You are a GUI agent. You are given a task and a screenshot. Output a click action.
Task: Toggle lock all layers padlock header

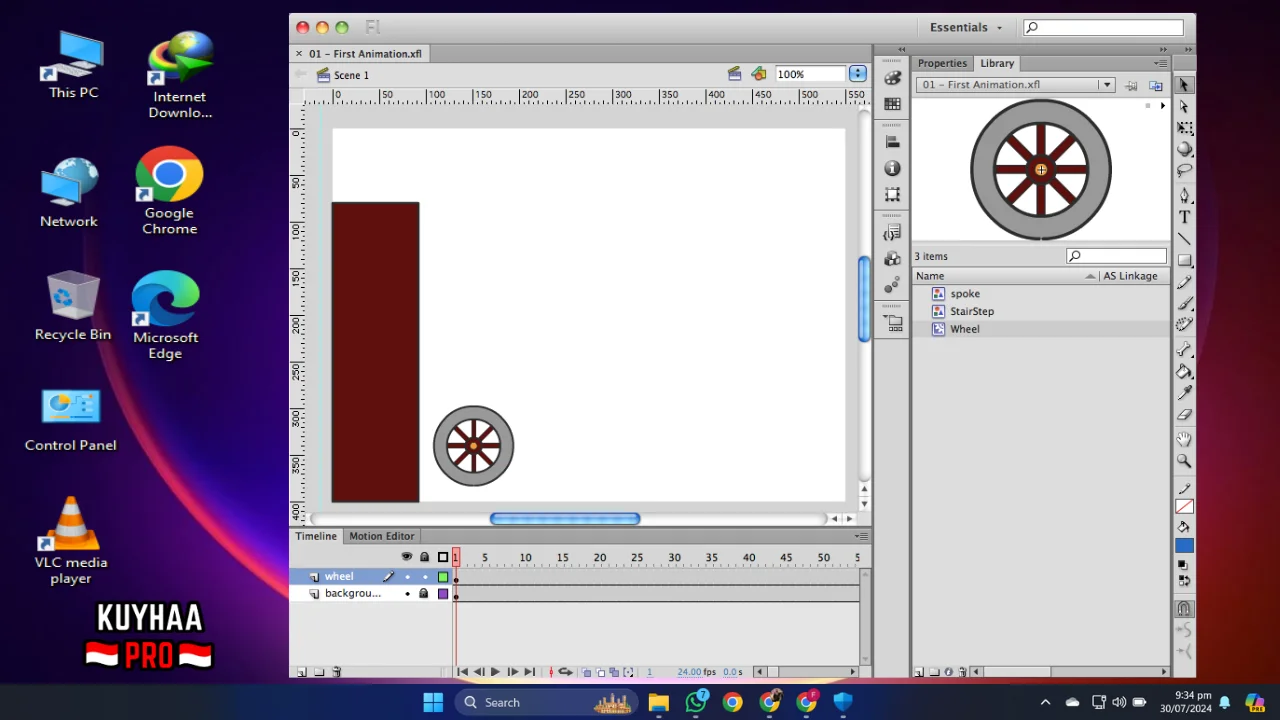tap(424, 557)
